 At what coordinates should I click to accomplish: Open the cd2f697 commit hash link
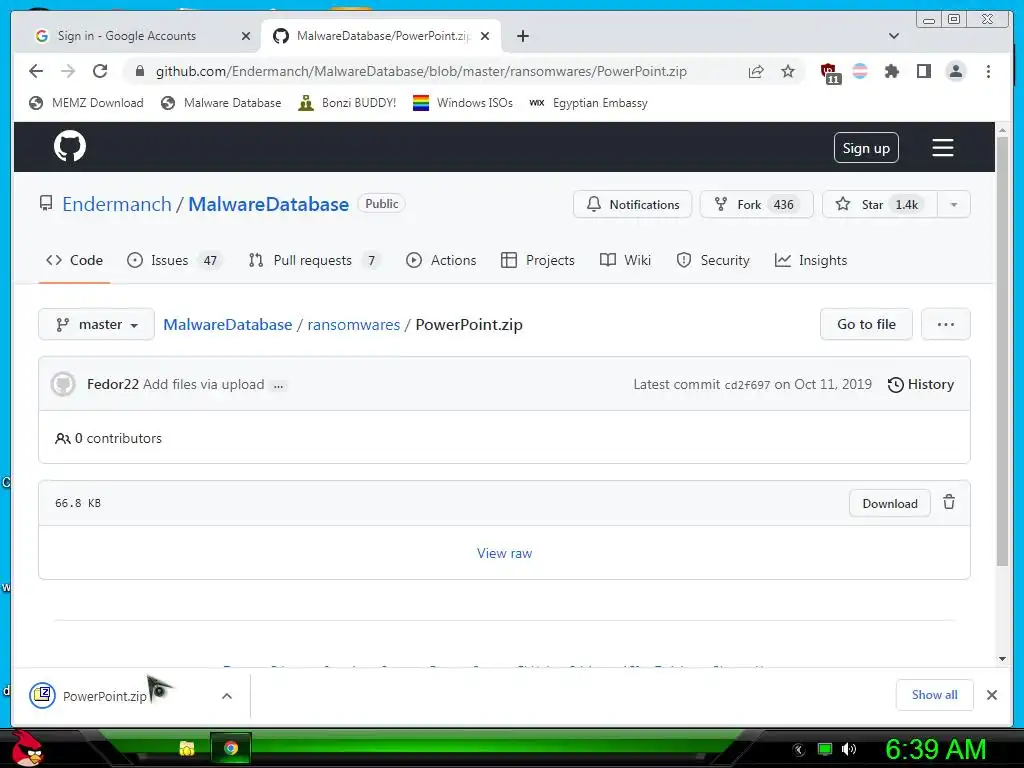pos(747,385)
